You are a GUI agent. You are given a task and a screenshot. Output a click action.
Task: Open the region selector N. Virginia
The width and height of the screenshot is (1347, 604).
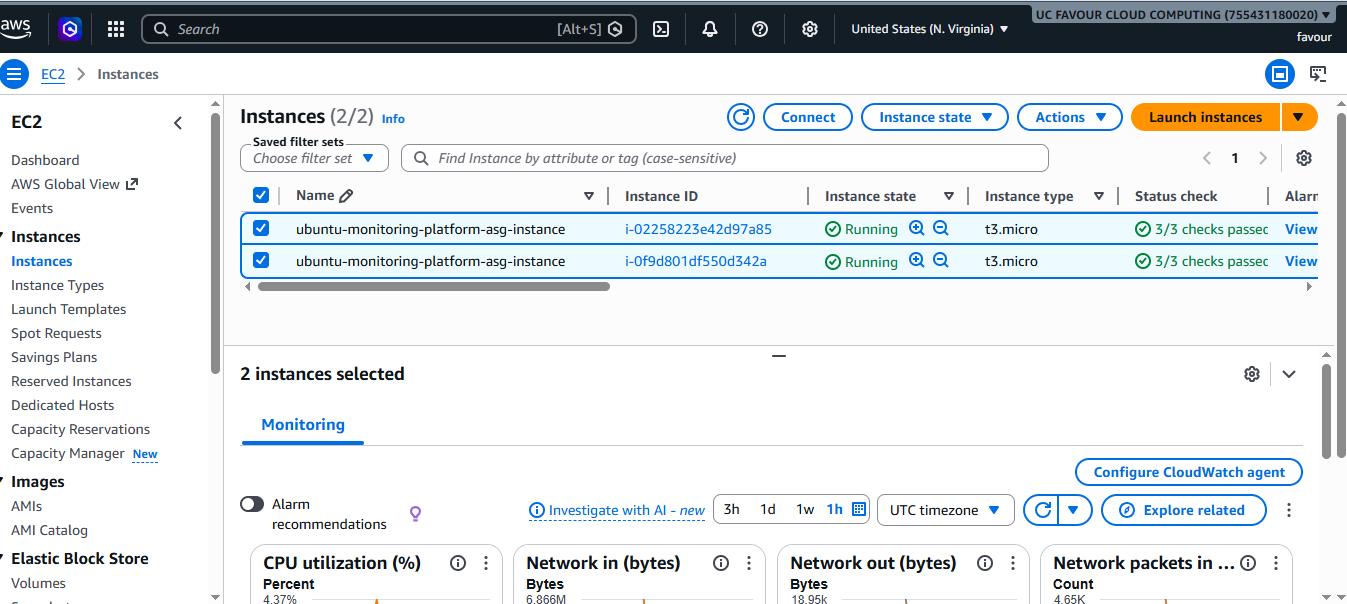point(930,29)
